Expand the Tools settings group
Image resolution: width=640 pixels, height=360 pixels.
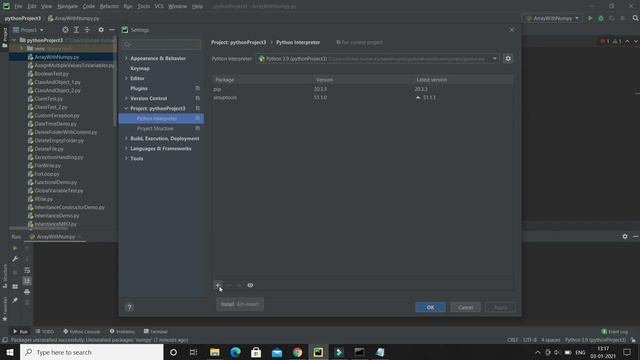point(126,158)
